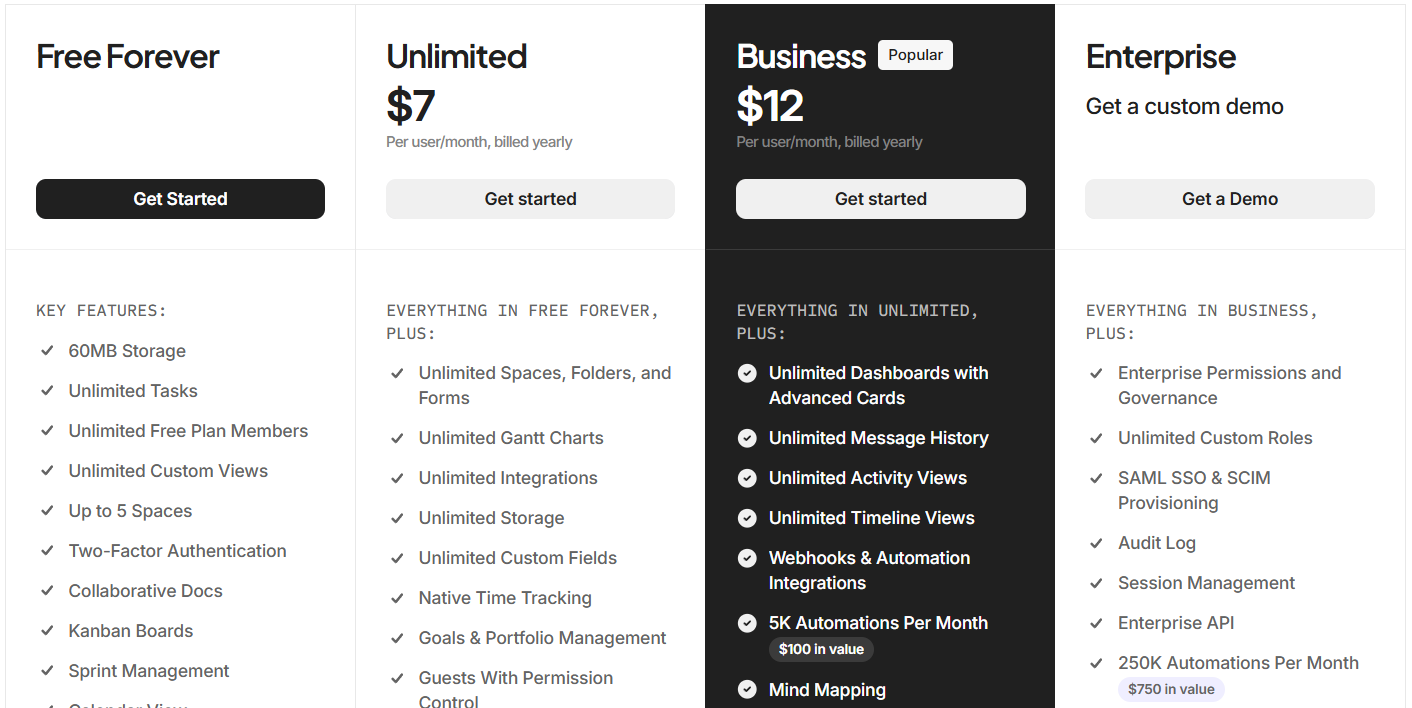This screenshot has width=1412, height=708.
Task: Click the checkmark beside 60MB Storage
Action: click(47, 351)
